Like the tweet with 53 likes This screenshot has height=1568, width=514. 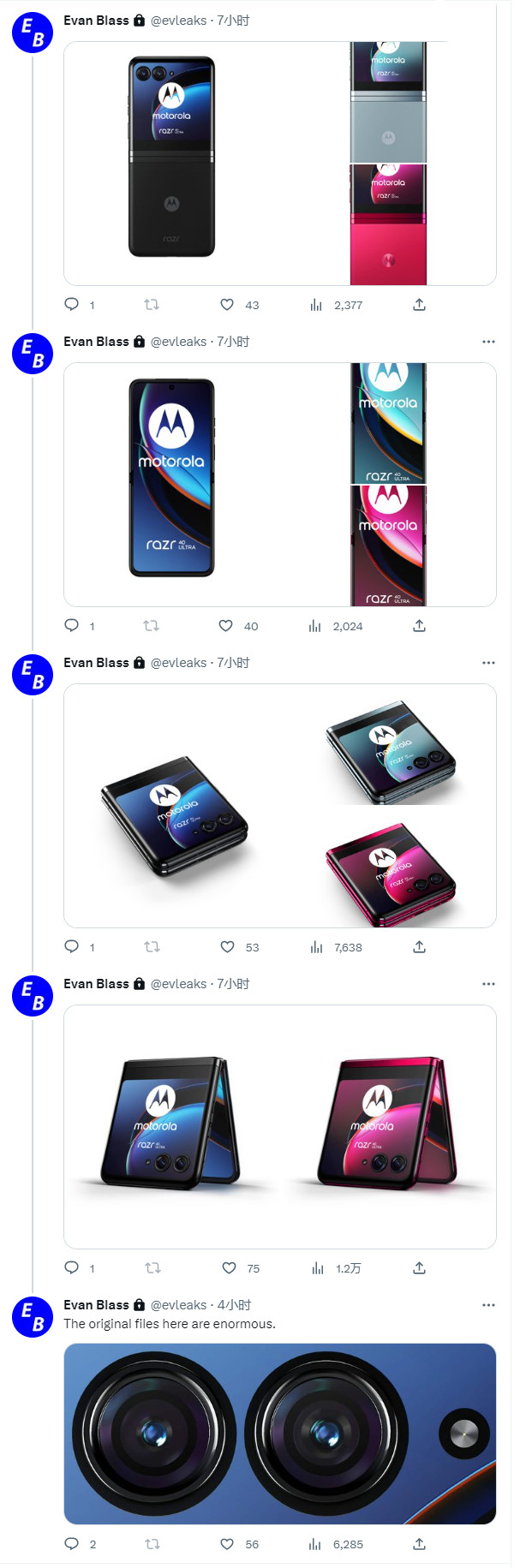click(227, 947)
